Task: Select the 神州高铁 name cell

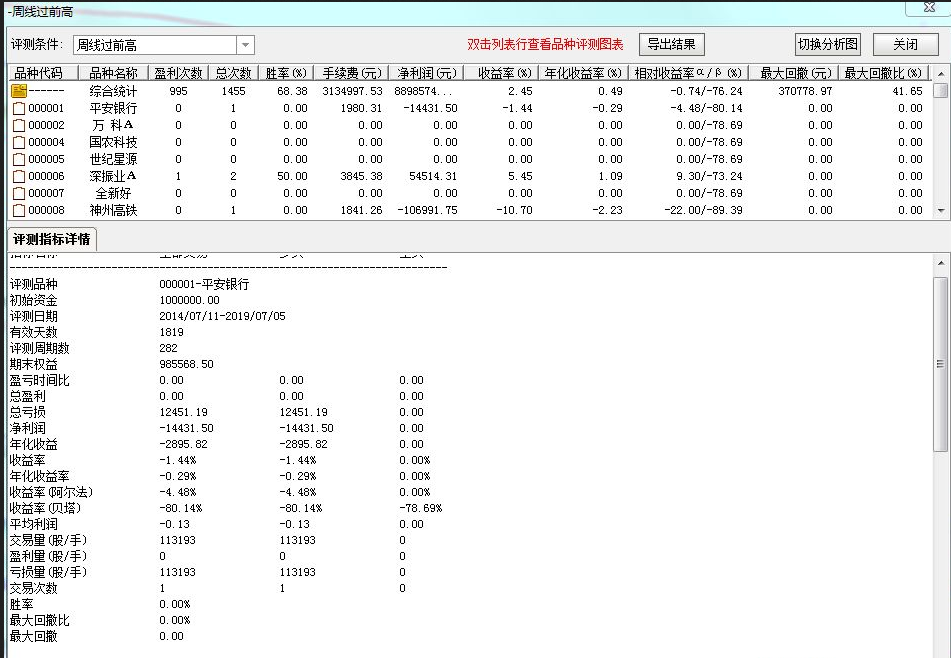Action: 113,210
